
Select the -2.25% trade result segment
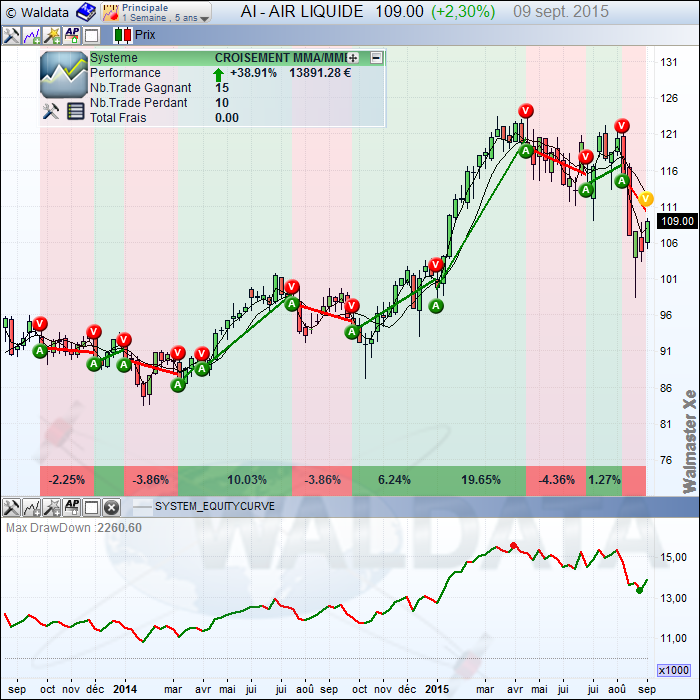tap(67, 480)
